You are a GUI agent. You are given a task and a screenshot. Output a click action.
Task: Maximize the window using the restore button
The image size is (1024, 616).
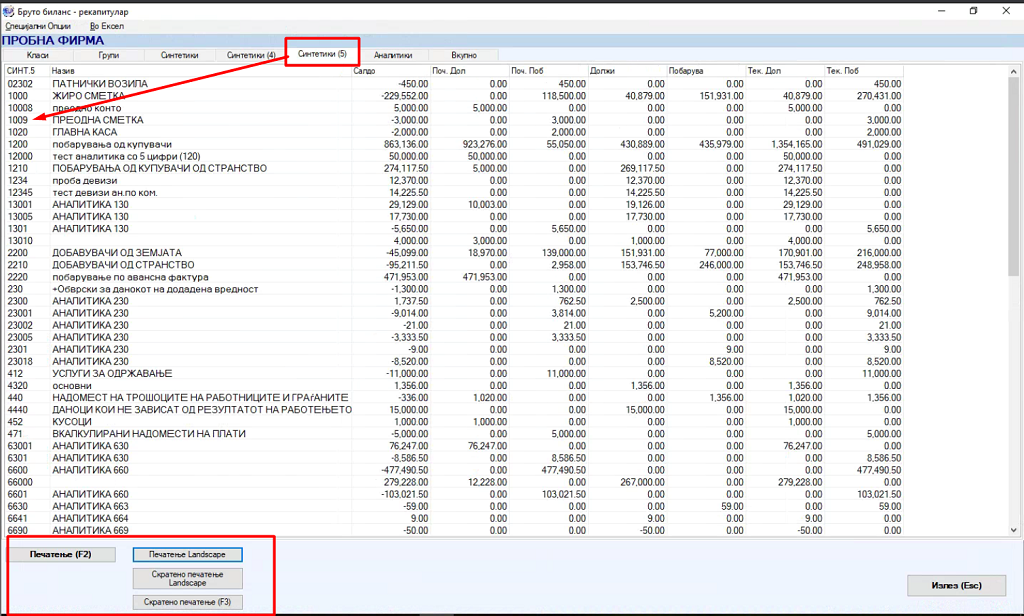tap(973, 10)
